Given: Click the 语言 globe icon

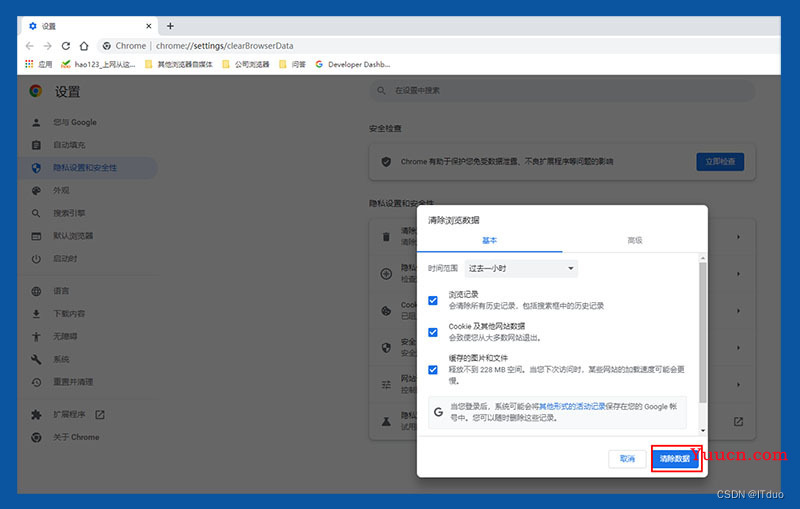Looking at the screenshot, I should click(x=36, y=291).
